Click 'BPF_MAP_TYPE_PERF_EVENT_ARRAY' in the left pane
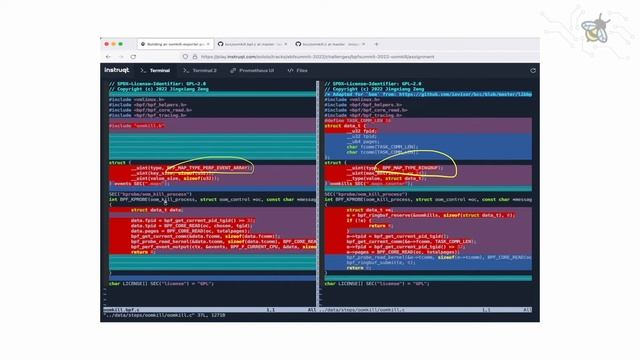 tap(208, 168)
